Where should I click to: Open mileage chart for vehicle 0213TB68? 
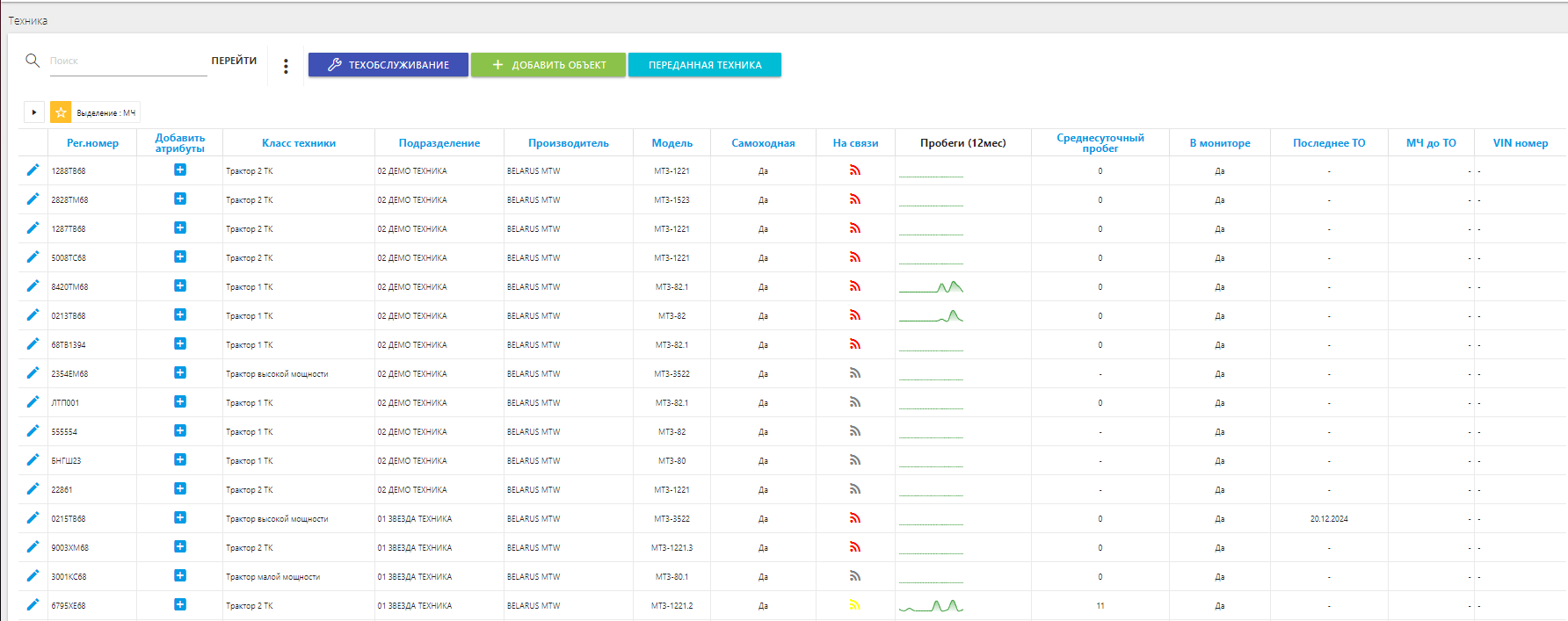tap(932, 316)
